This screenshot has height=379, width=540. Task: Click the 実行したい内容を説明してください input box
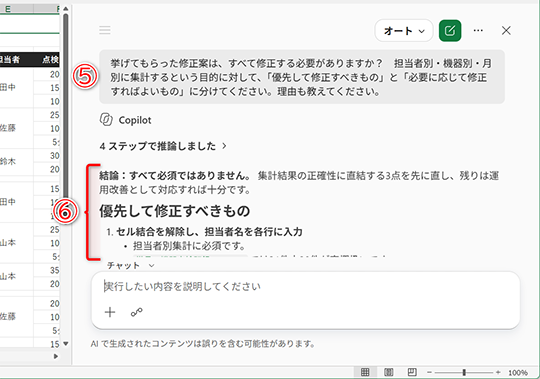click(x=305, y=286)
